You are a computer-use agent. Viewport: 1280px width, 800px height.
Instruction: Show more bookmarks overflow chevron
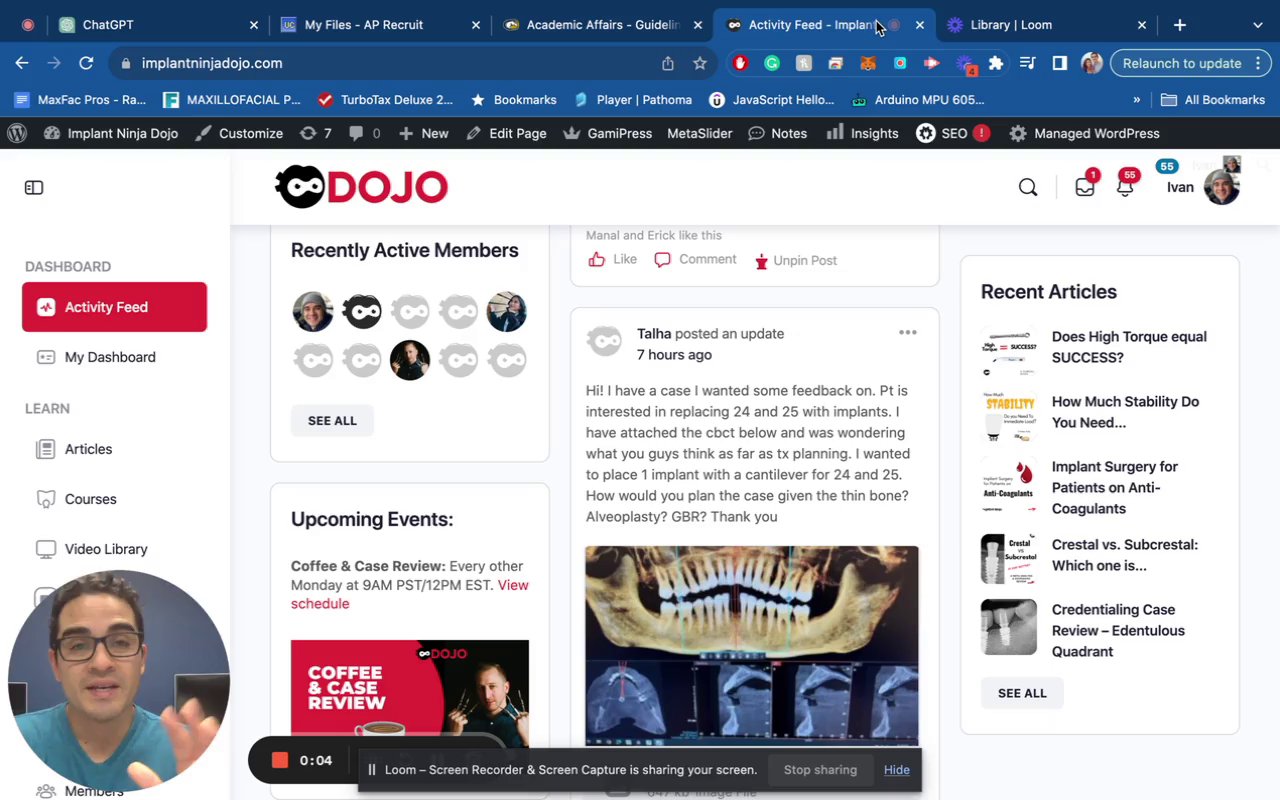pyautogui.click(x=1136, y=100)
